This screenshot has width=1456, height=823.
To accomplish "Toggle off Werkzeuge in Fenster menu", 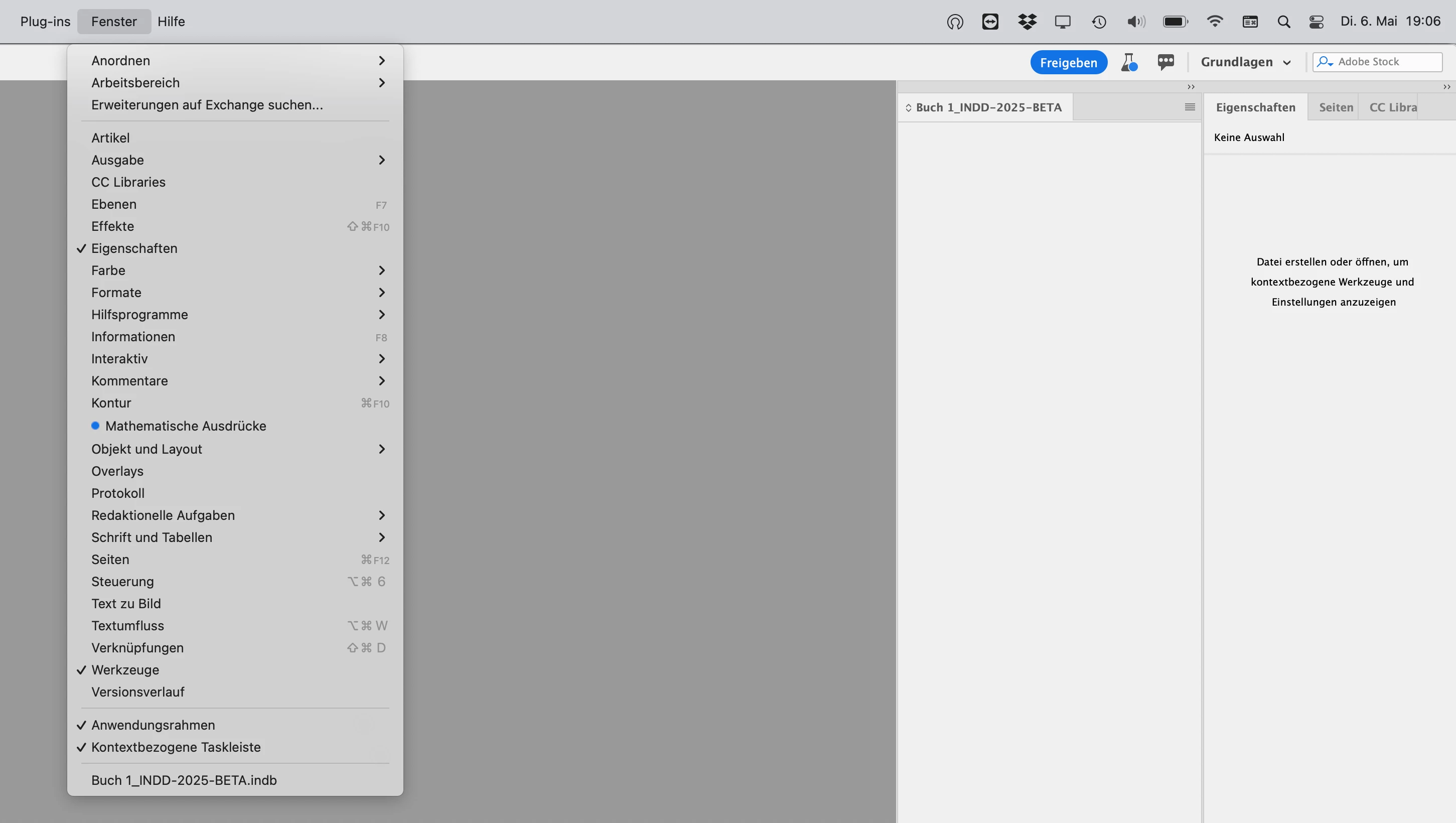I will pos(125,670).
